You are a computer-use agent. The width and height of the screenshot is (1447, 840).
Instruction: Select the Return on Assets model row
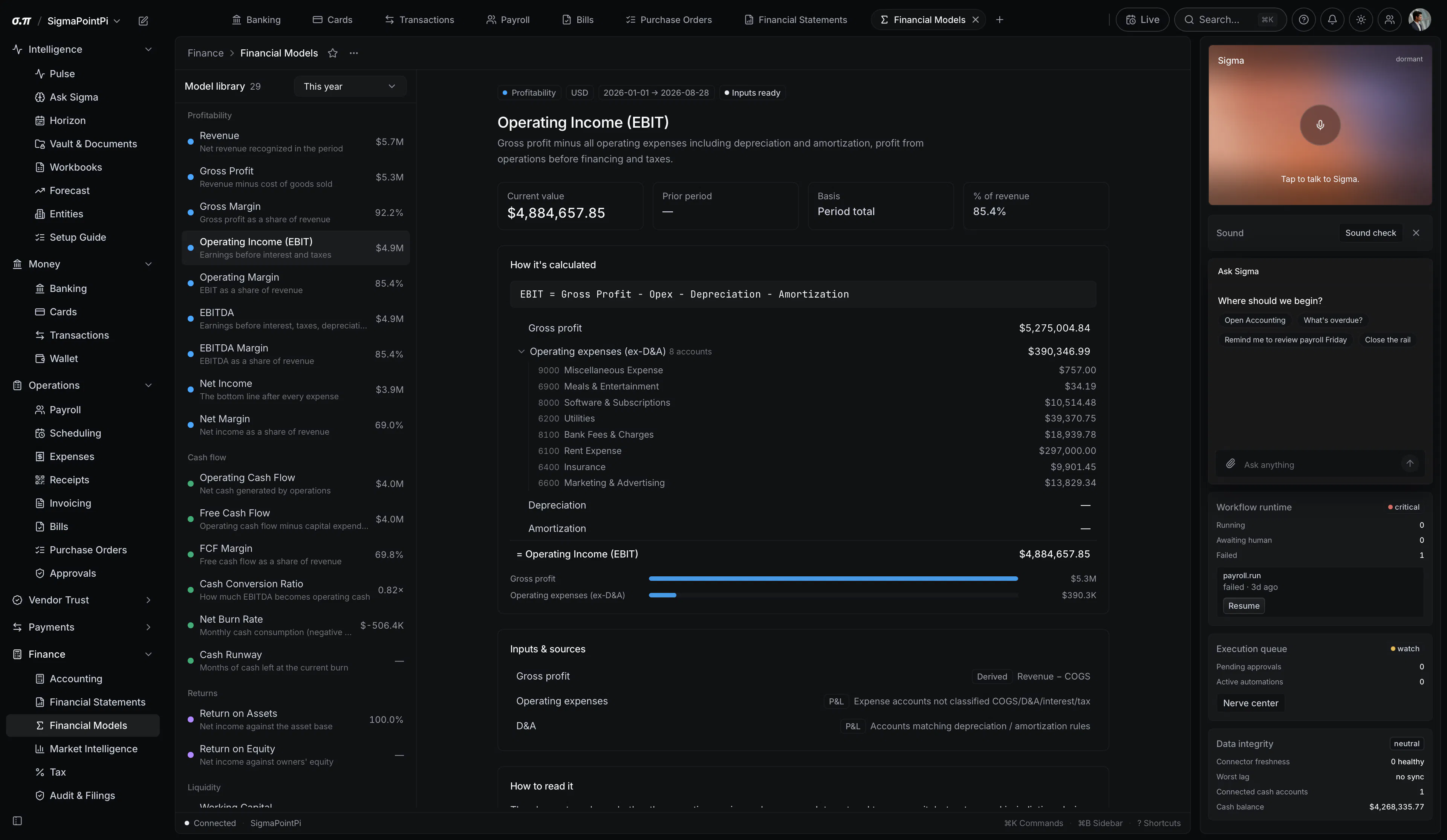tap(296, 719)
